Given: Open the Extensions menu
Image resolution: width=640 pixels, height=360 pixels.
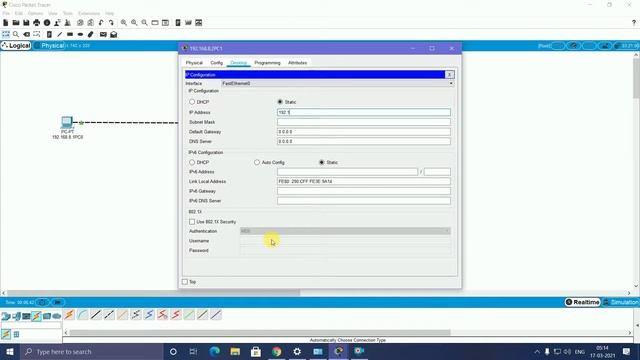Looking at the screenshot, I should point(89,13).
